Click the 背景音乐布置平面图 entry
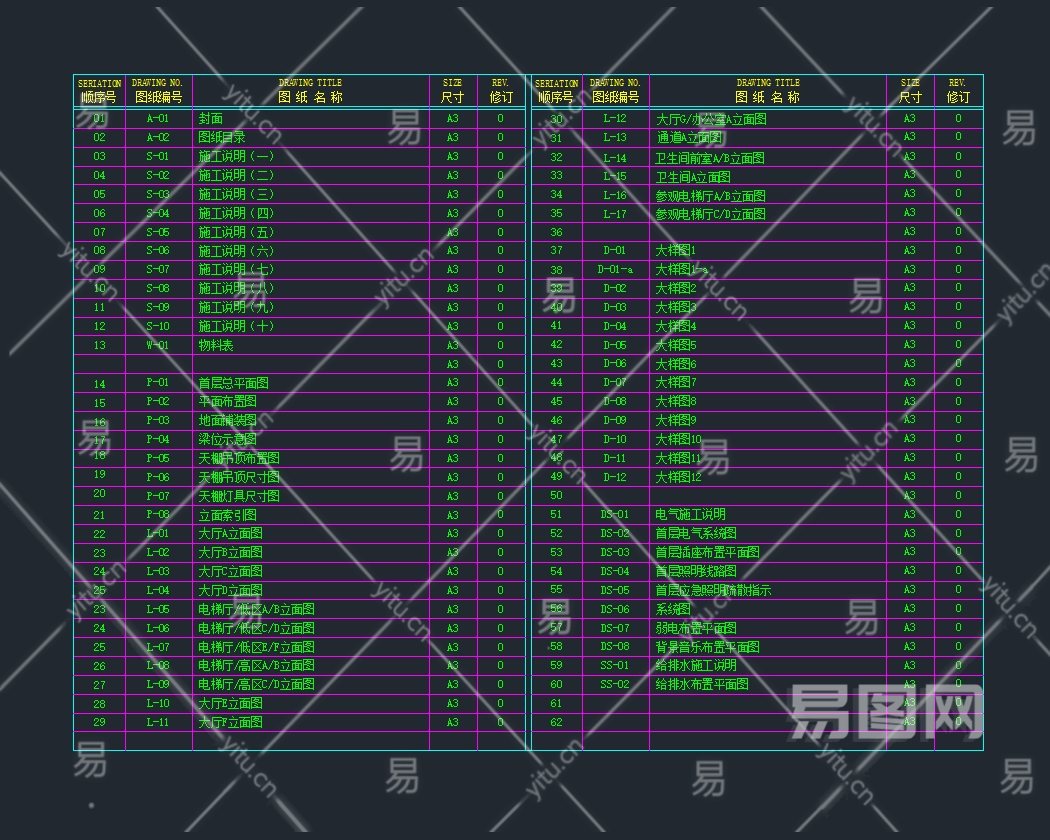The height and width of the screenshot is (840, 1050). coord(708,647)
